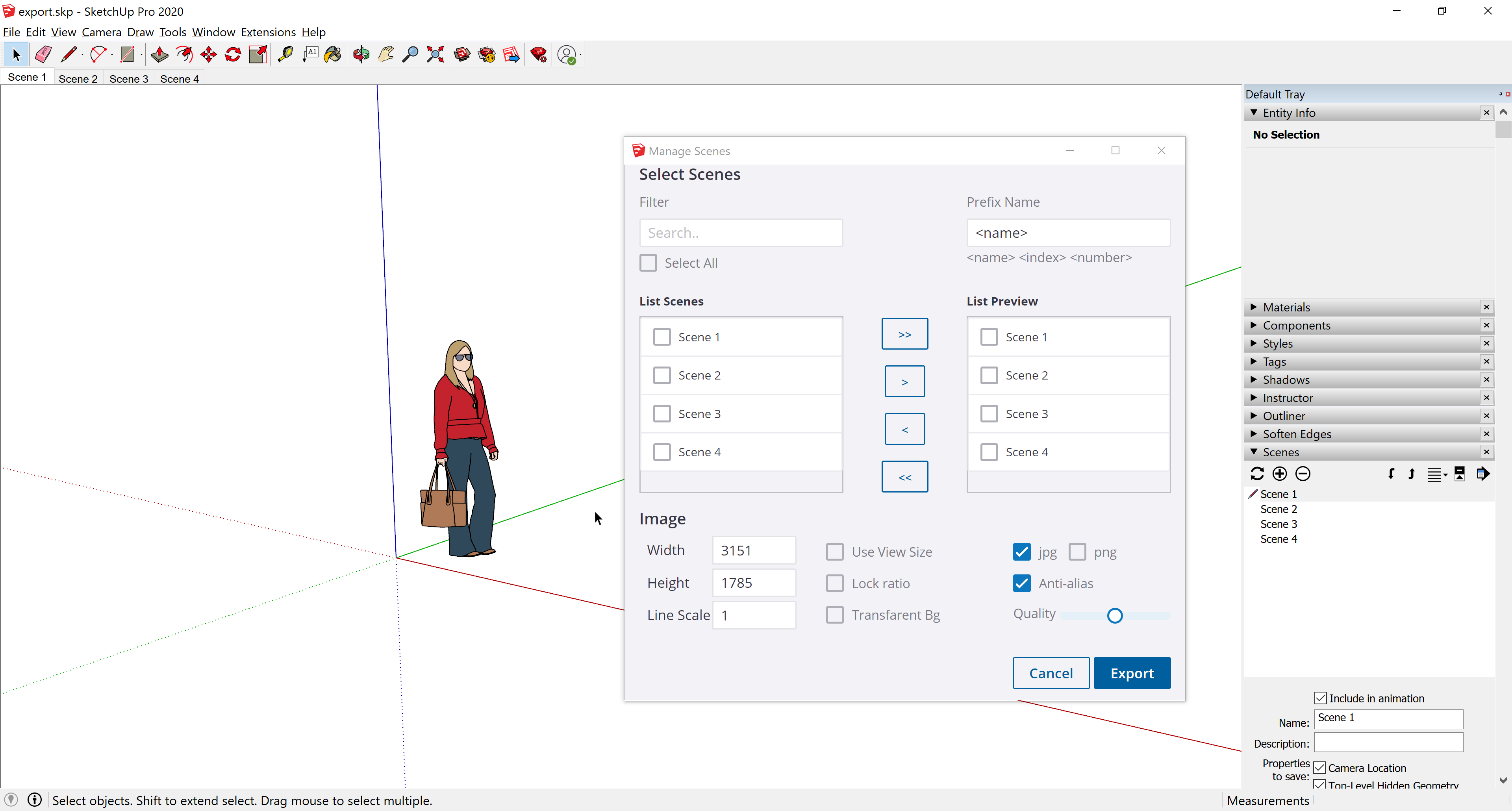This screenshot has width=1512, height=811.
Task: Choose the Paint Bucket tool
Action: (333, 55)
